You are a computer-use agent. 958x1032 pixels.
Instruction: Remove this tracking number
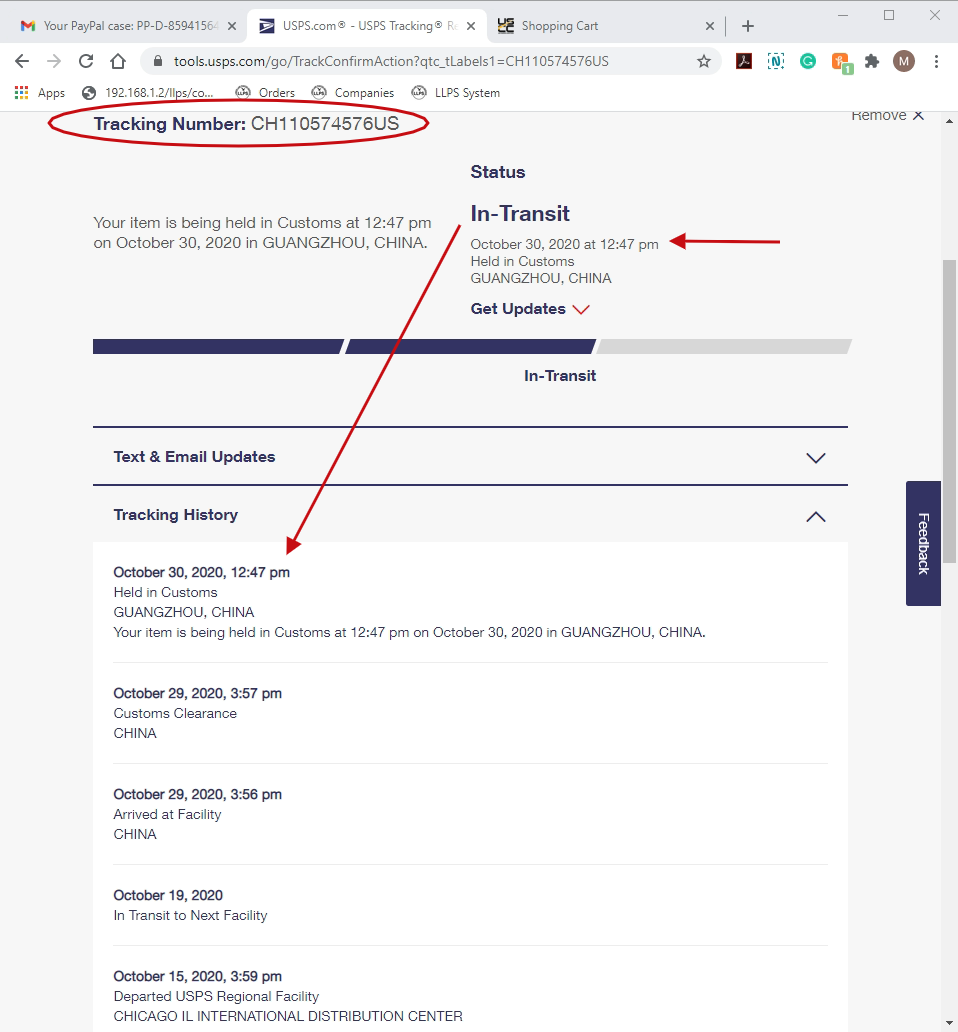pos(887,116)
